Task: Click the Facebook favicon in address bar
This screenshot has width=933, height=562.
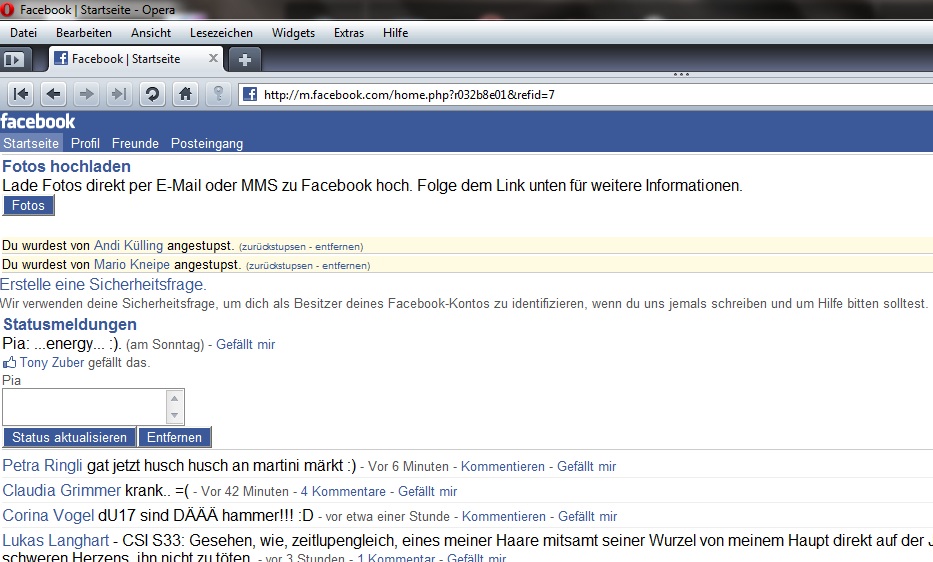Action: (250, 94)
